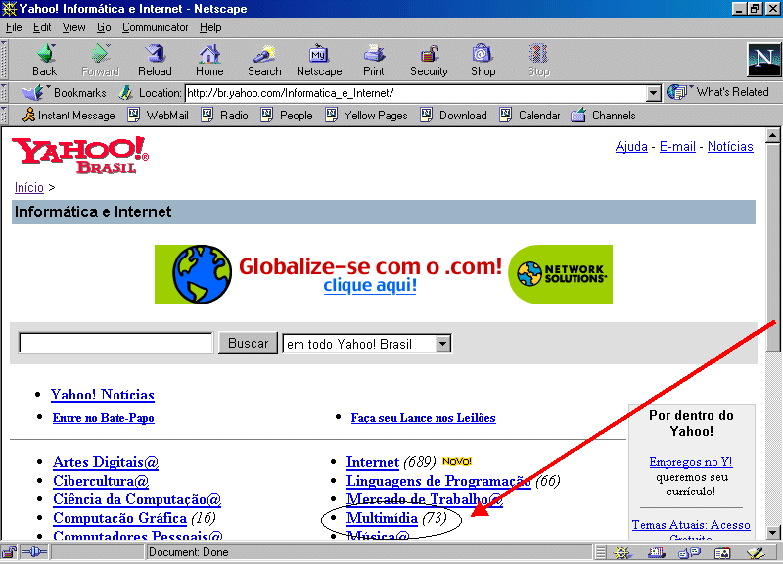Reload the current page
This screenshot has width=783, height=564.
155,59
